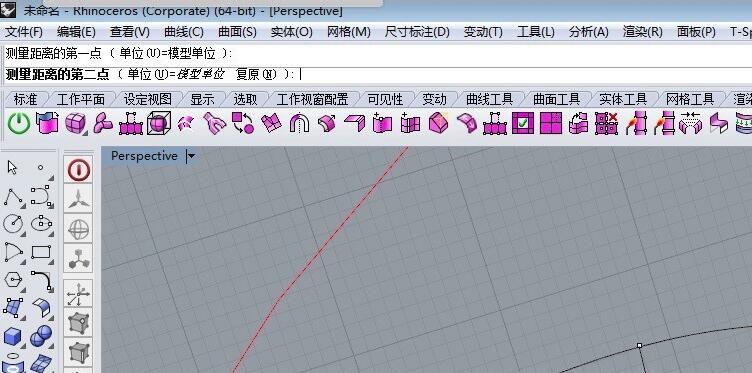Open the 曲面(S) menu
Image resolution: width=752 pixels, height=373 pixels.
[237, 32]
